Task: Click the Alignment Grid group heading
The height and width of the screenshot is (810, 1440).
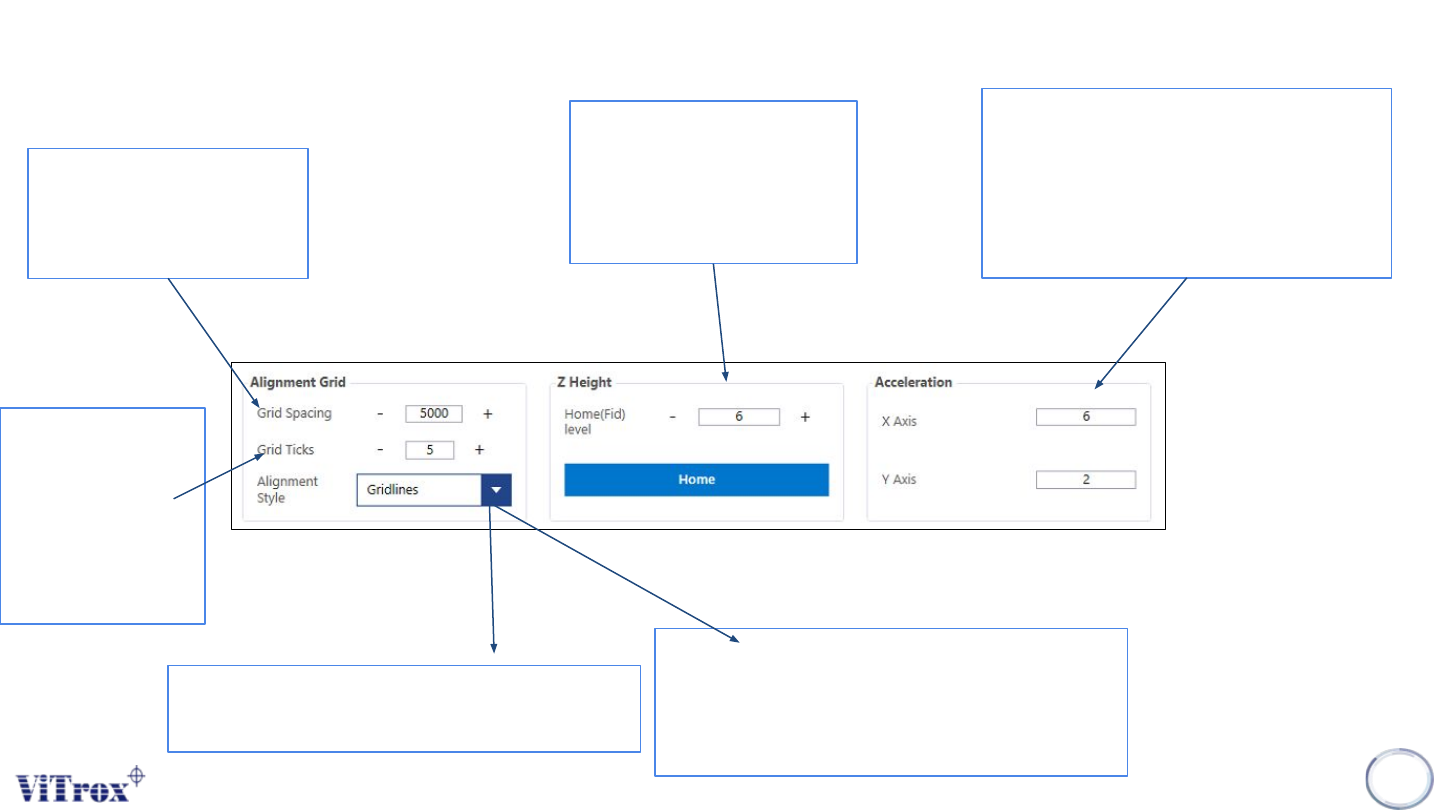Action: pos(298,382)
